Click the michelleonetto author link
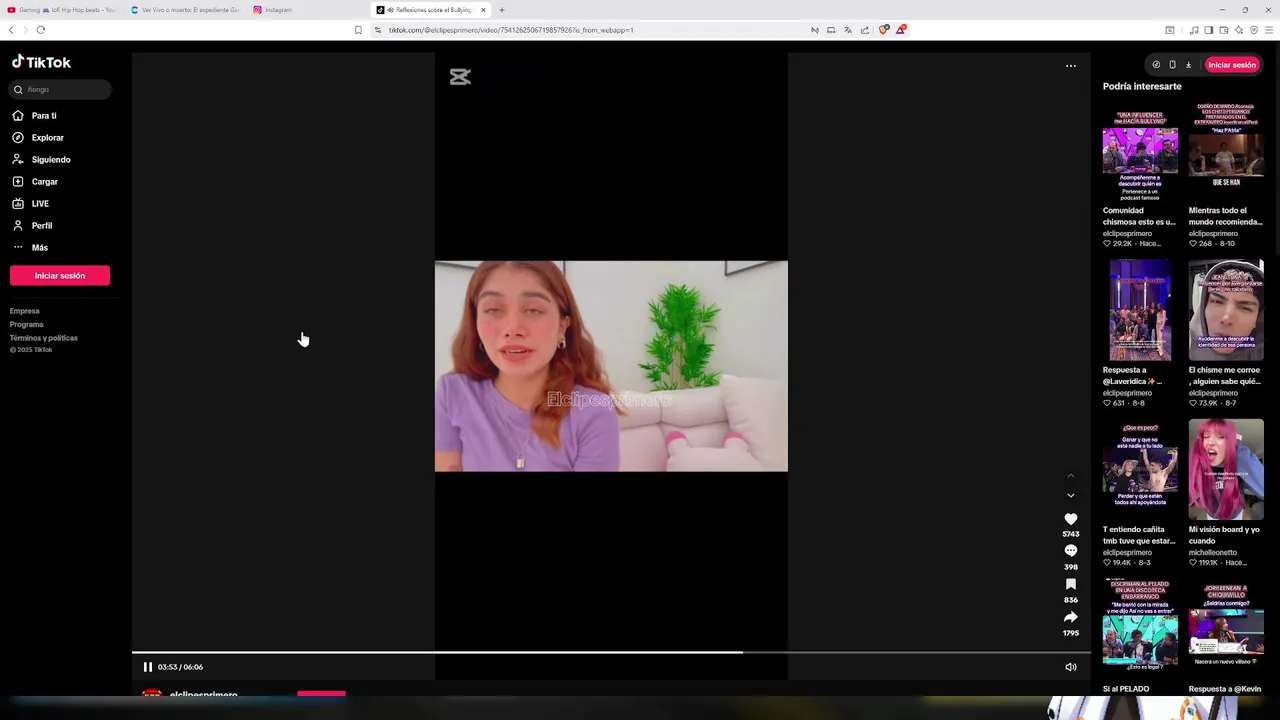Screen dimensions: 1280x720 (x=1213, y=552)
